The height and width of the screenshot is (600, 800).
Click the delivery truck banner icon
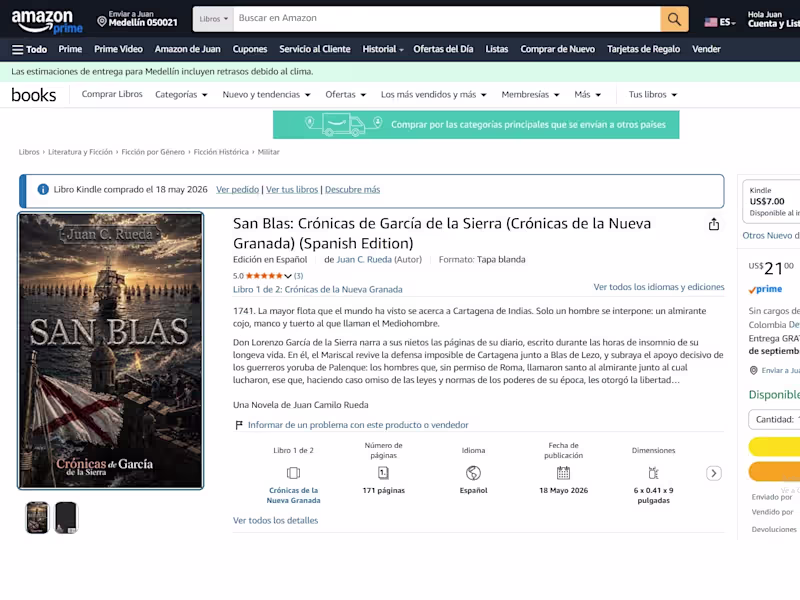tap(343, 124)
